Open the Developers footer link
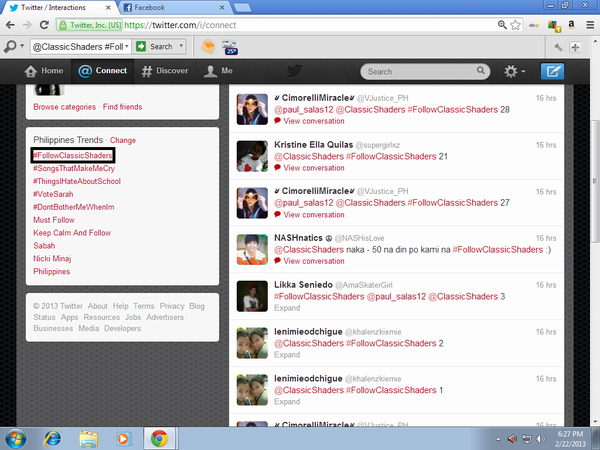 (122, 328)
